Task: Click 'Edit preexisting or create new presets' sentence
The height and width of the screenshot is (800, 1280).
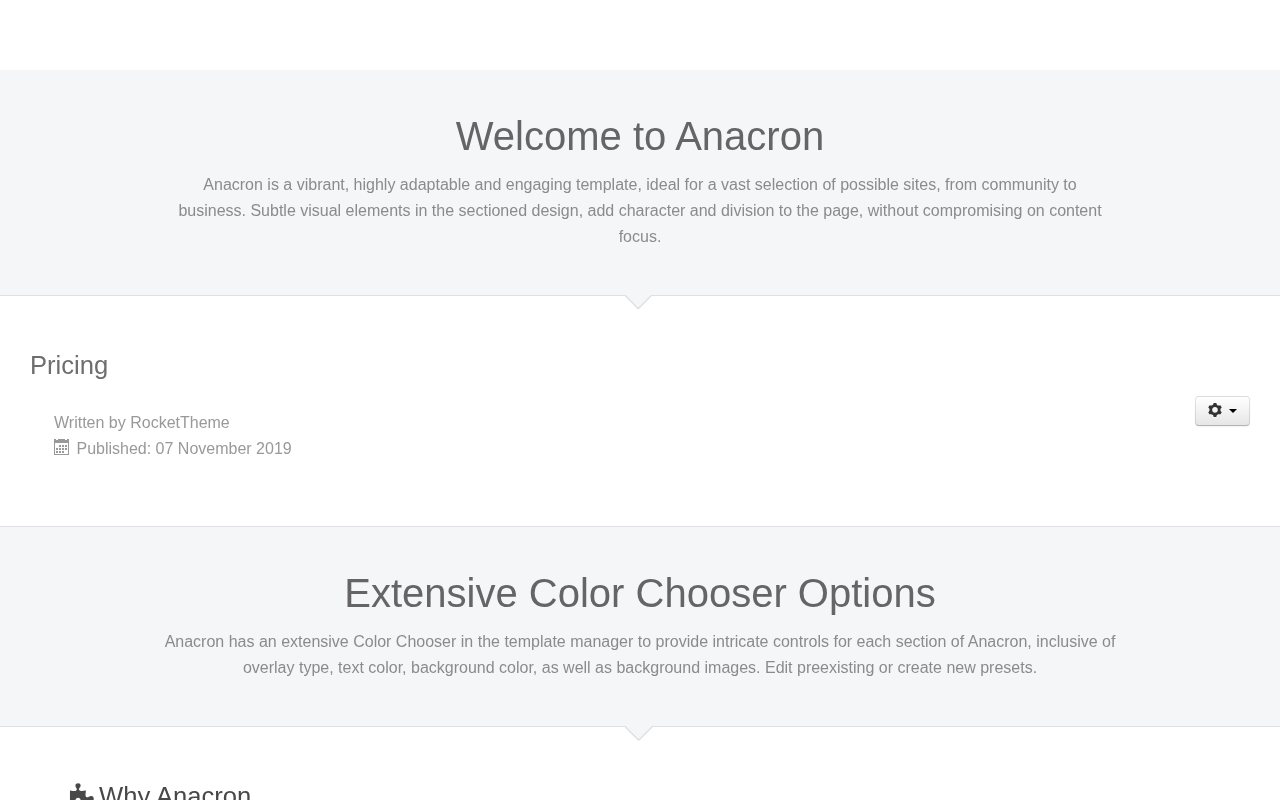Action: click(x=900, y=667)
